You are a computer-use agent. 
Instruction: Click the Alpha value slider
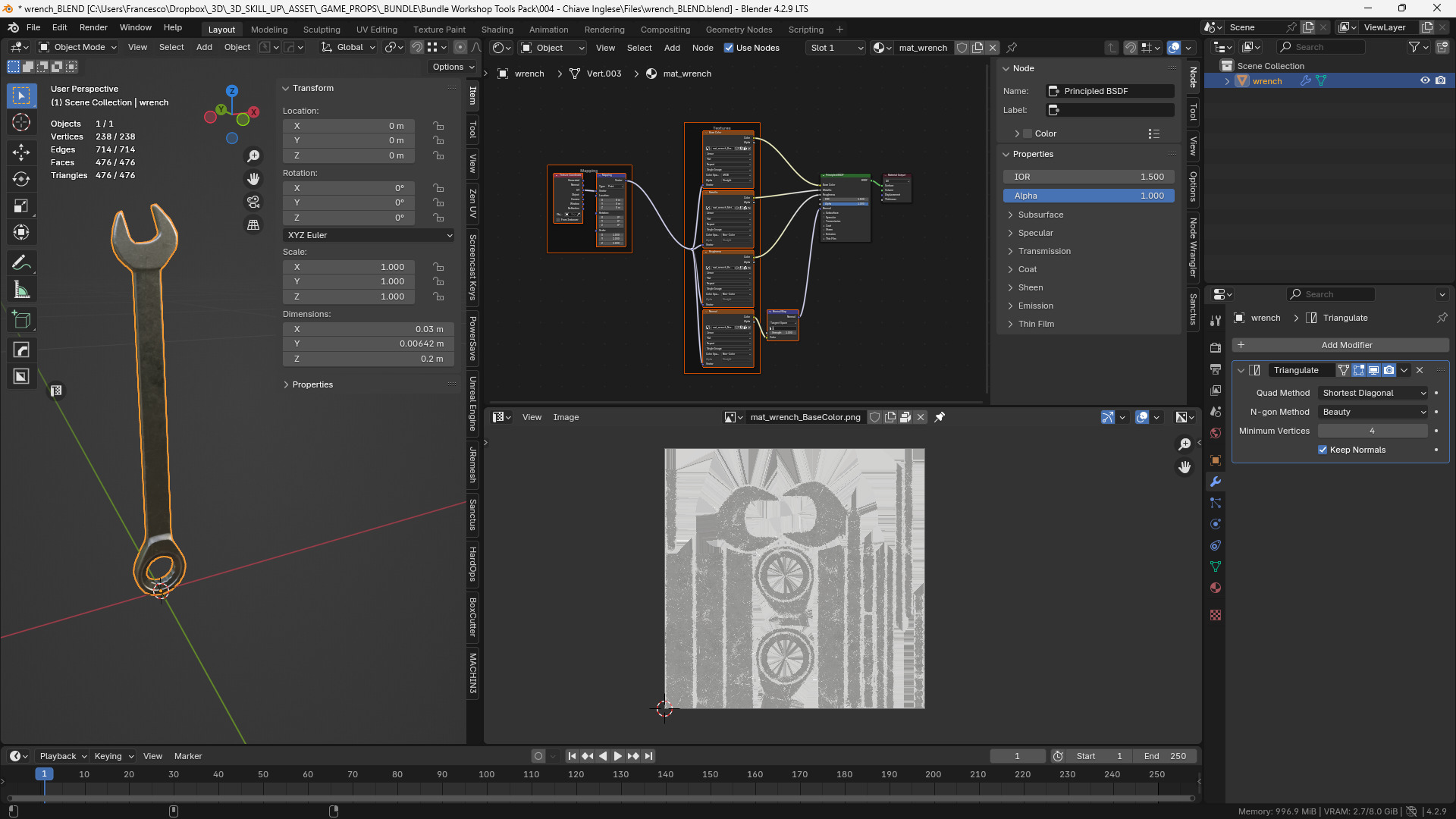(x=1088, y=196)
